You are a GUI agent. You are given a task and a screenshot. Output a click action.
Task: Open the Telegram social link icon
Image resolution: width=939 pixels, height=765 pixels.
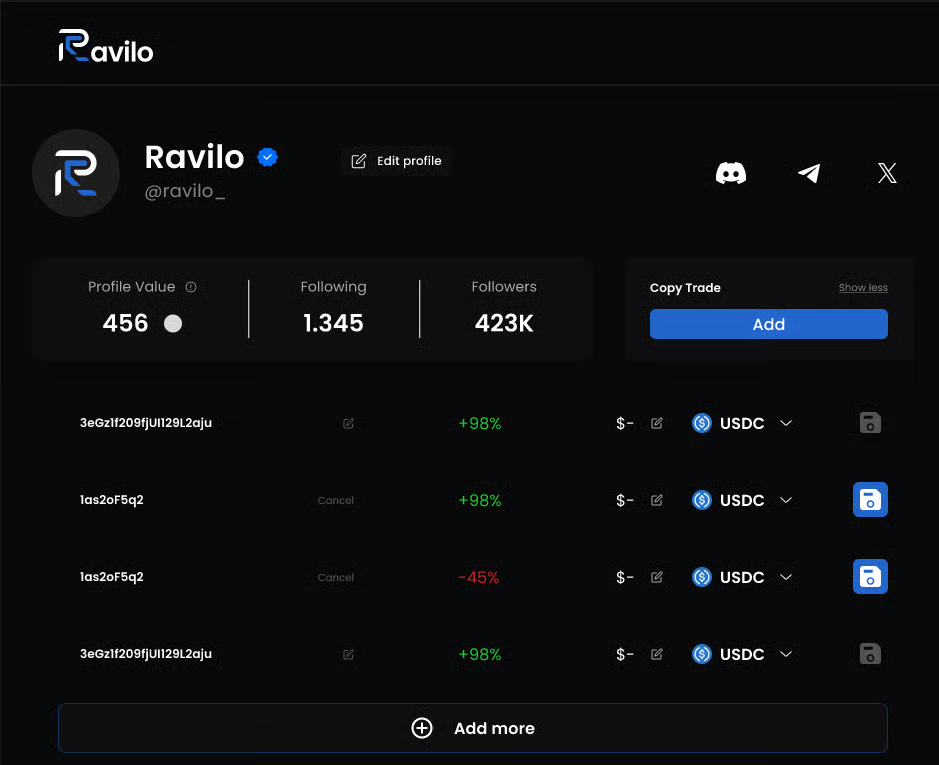click(x=809, y=174)
